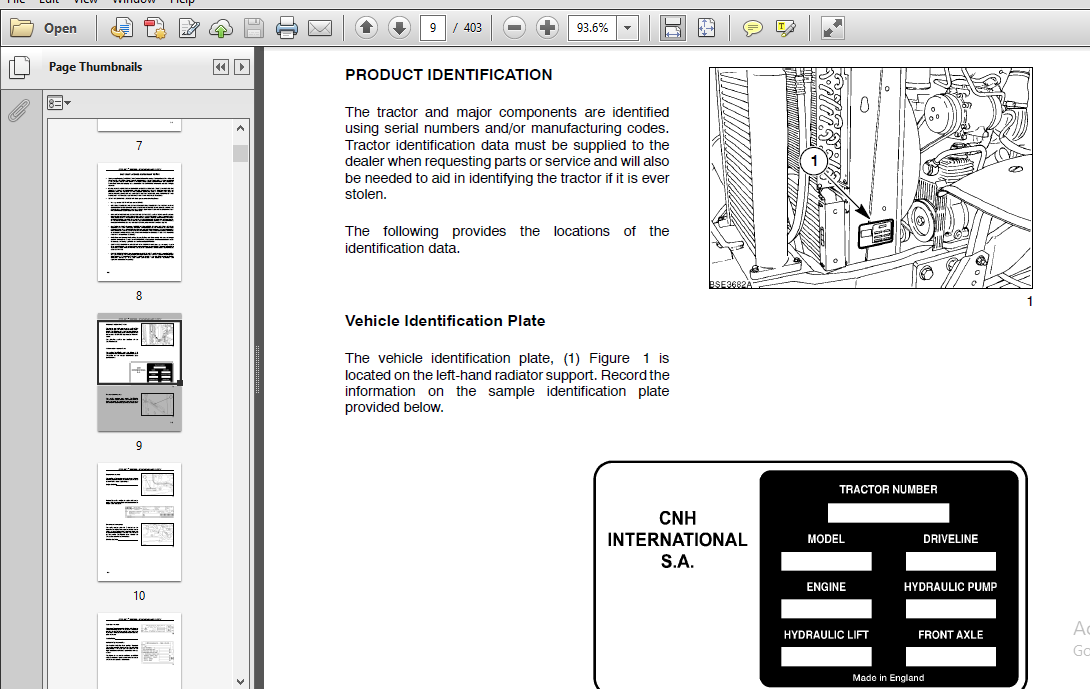Click 'Made in England' text on plate
The width and height of the screenshot is (1090, 689).
pos(888,678)
